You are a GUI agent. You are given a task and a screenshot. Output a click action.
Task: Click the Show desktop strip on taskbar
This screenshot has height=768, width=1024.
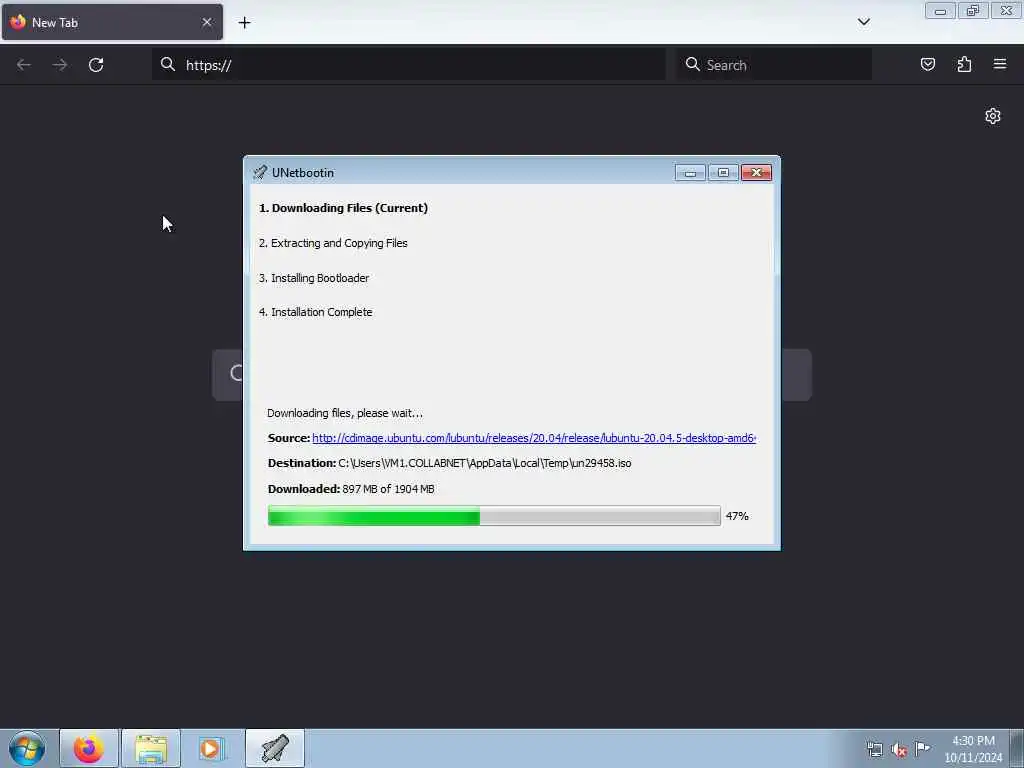[1017, 748]
